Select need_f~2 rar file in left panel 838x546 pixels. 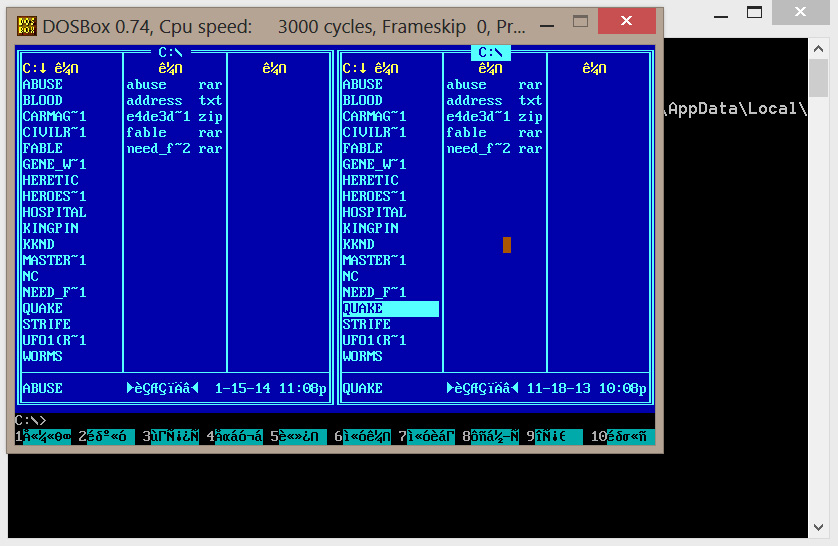pyautogui.click(x=174, y=149)
